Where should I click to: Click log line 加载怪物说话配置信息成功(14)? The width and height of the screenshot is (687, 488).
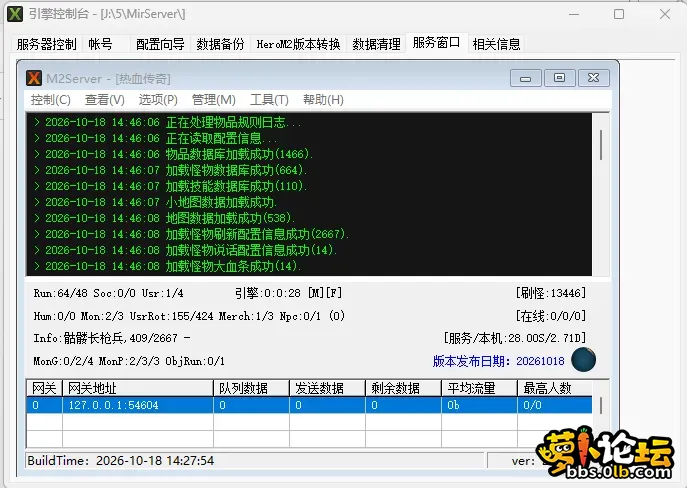185,250
